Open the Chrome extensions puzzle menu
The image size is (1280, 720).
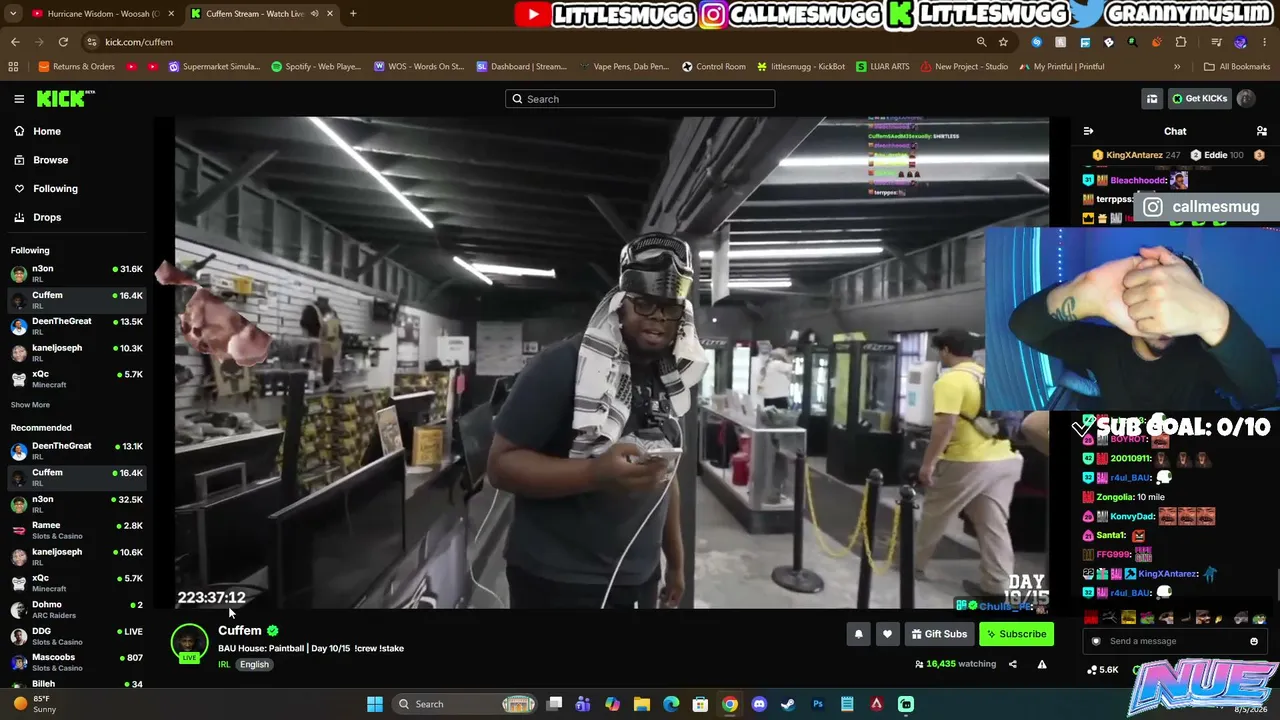pos(1181,42)
